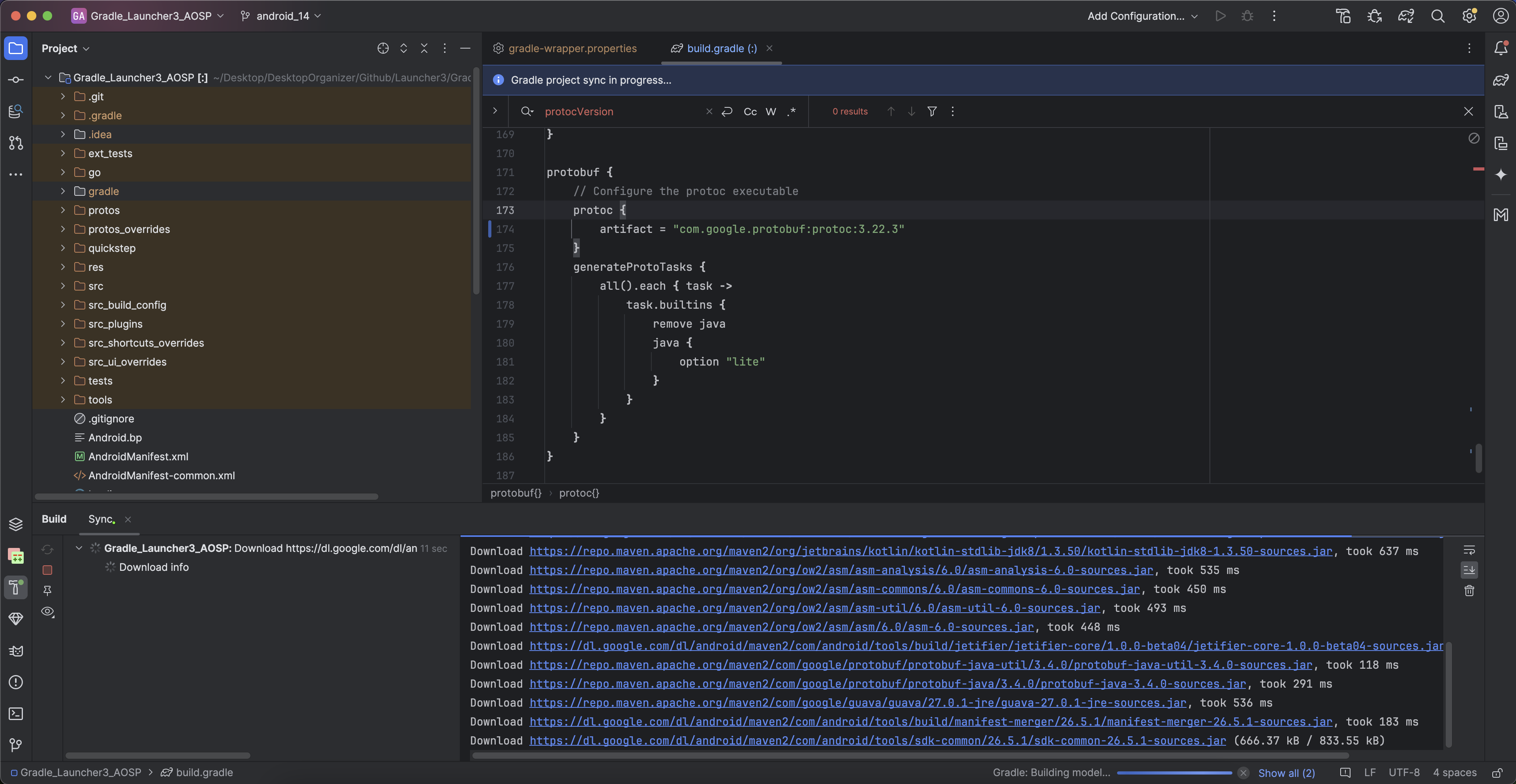The image size is (1516, 784).
Task: Collapse all in Project panel
Action: pyautogui.click(x=424, y=48)
